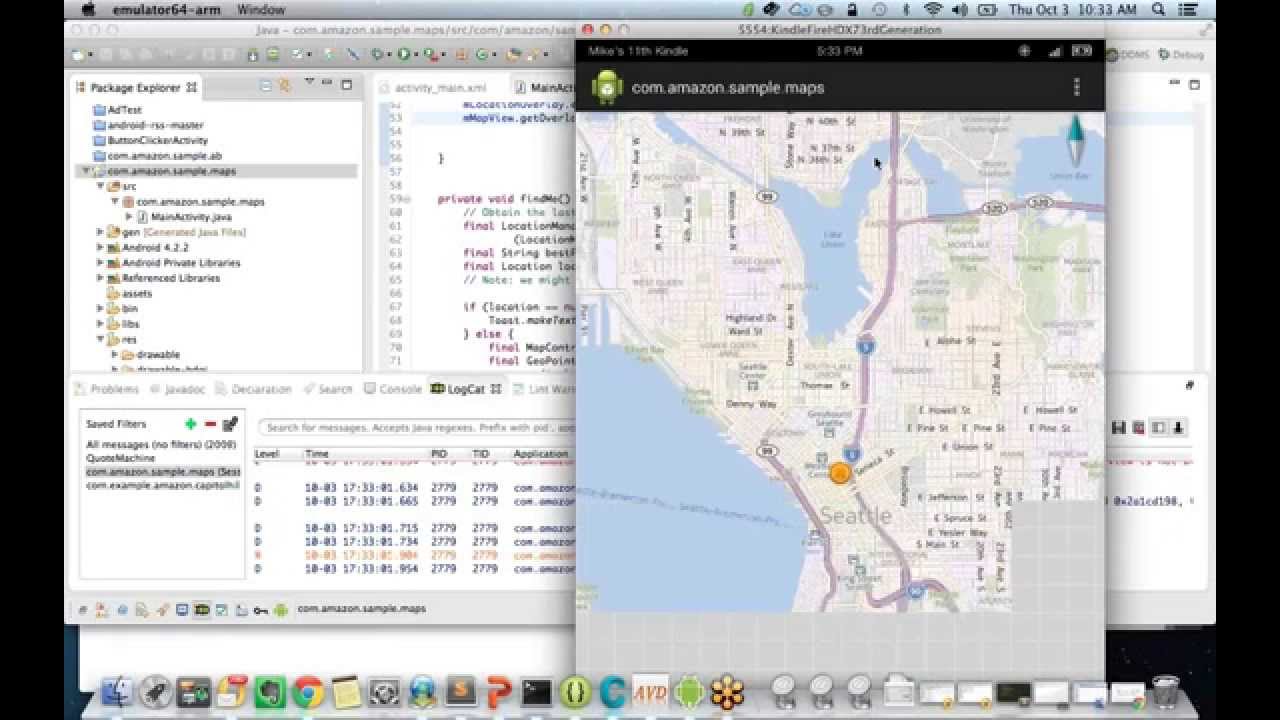Collapse the src folder
Image resolution: width=1280 pixels, height=720 pixels.
tap(100, 186)
